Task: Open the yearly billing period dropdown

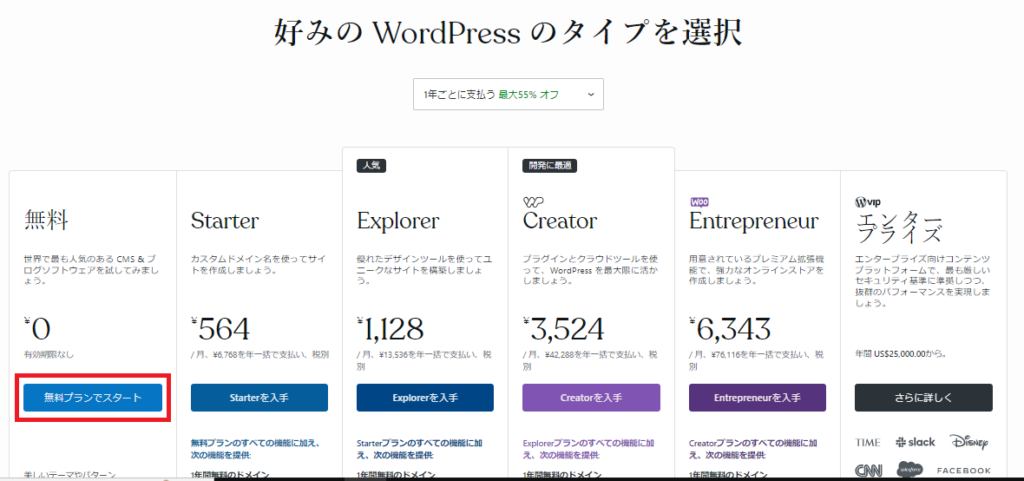Action: pyautogui.click(x=508, y=94)
